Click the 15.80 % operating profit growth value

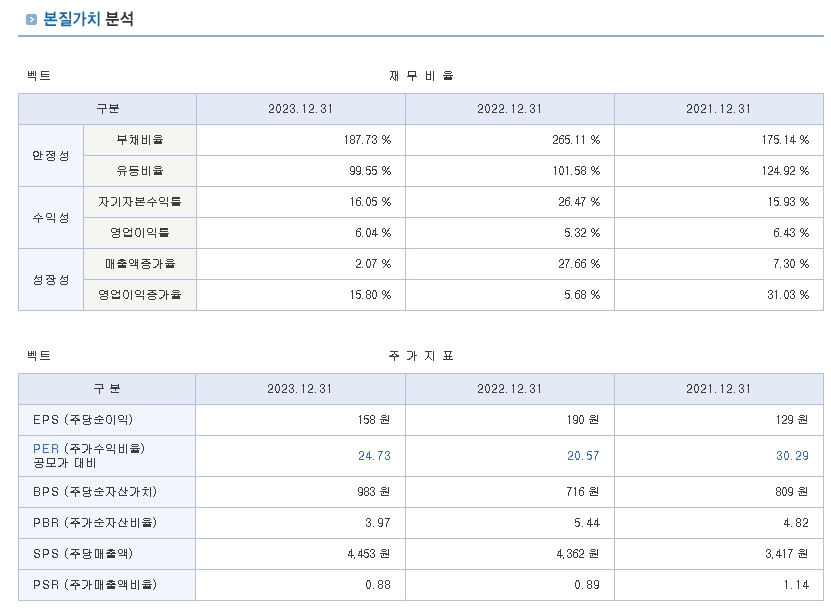click(370, 295)
